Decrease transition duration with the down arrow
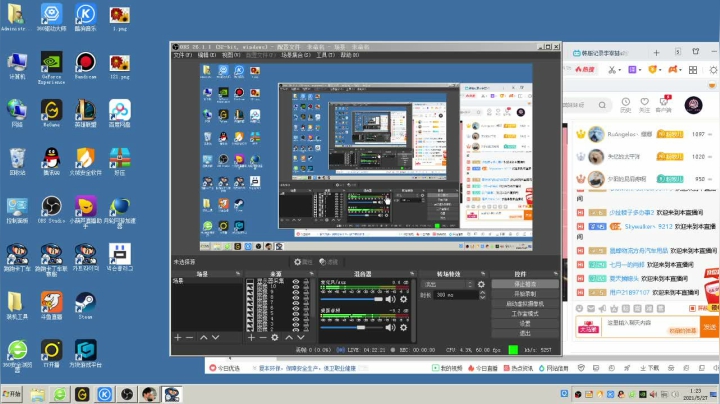Viewport: 720px width, 404px height. [483, 297]
